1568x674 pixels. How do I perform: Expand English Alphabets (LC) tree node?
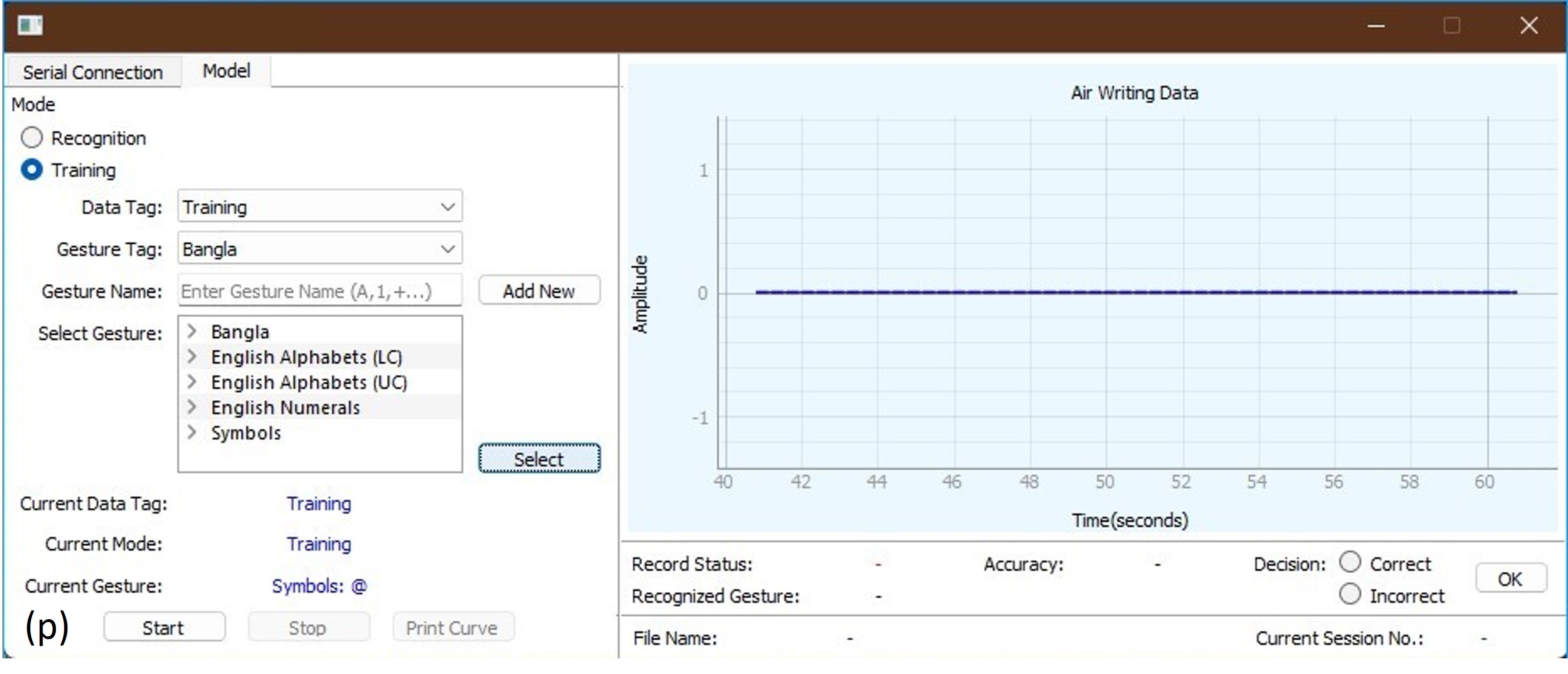pyautogui.click(x=192, y=357)
